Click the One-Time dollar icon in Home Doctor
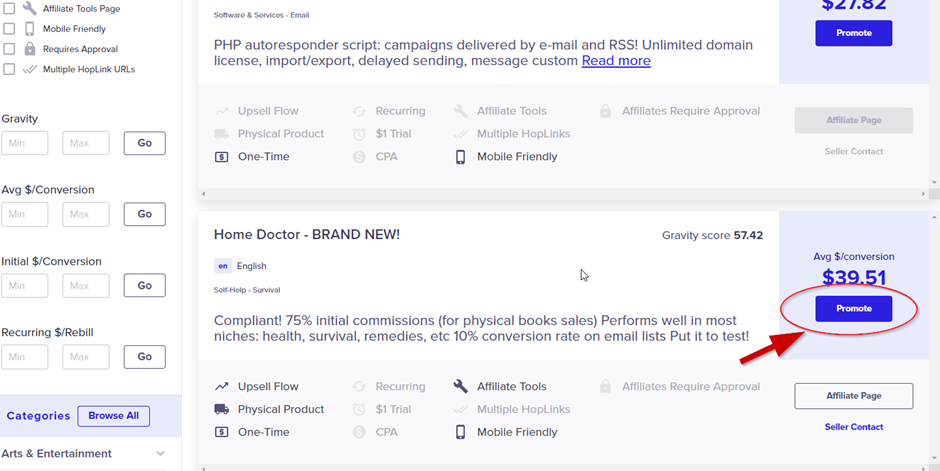Image resolution: width=940 pixels, height=471 pixels. 221,432
